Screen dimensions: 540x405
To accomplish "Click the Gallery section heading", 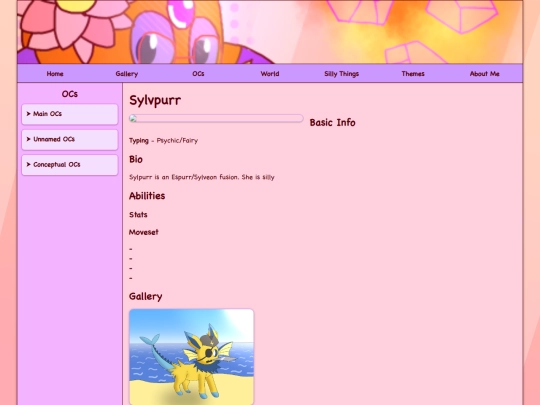I will click(145, 297).
